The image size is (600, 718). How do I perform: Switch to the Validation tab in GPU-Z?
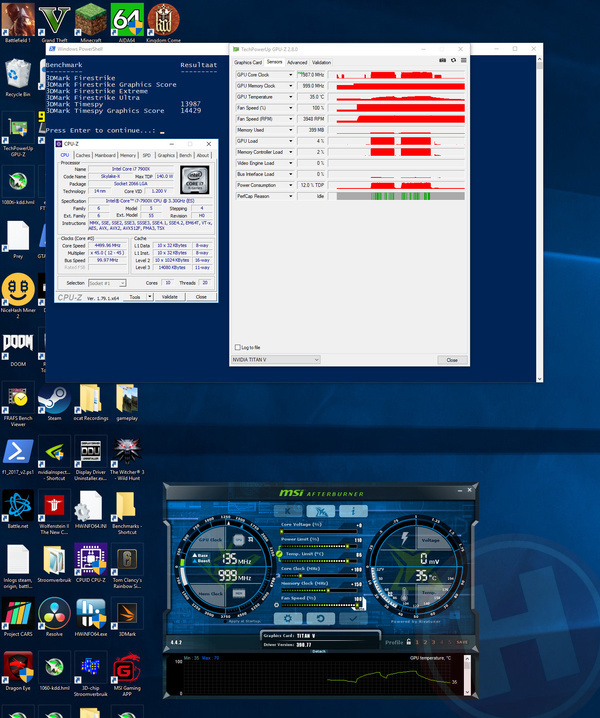(321, 62)
